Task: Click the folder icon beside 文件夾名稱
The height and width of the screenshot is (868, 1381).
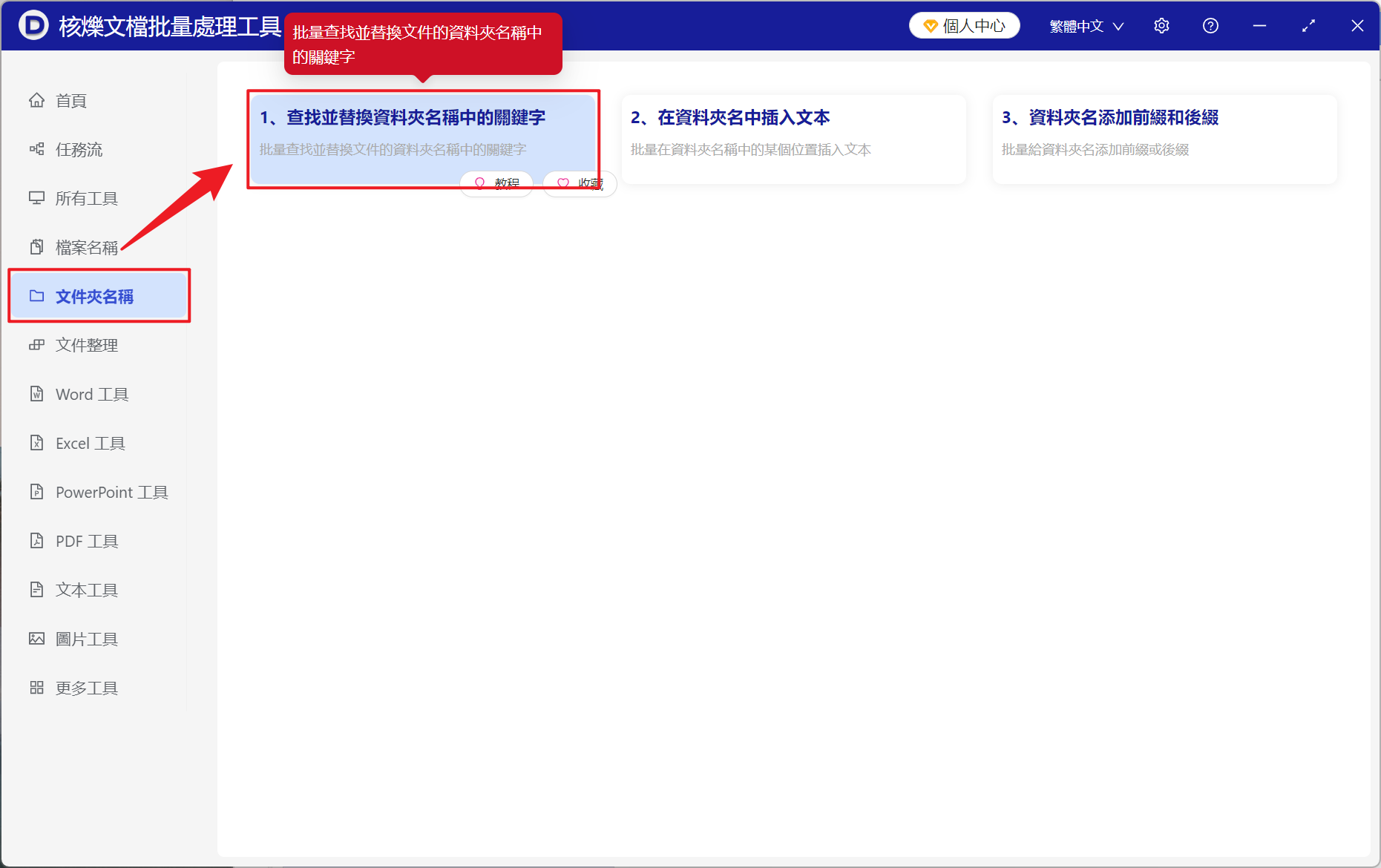Action: tap(36, 296)
